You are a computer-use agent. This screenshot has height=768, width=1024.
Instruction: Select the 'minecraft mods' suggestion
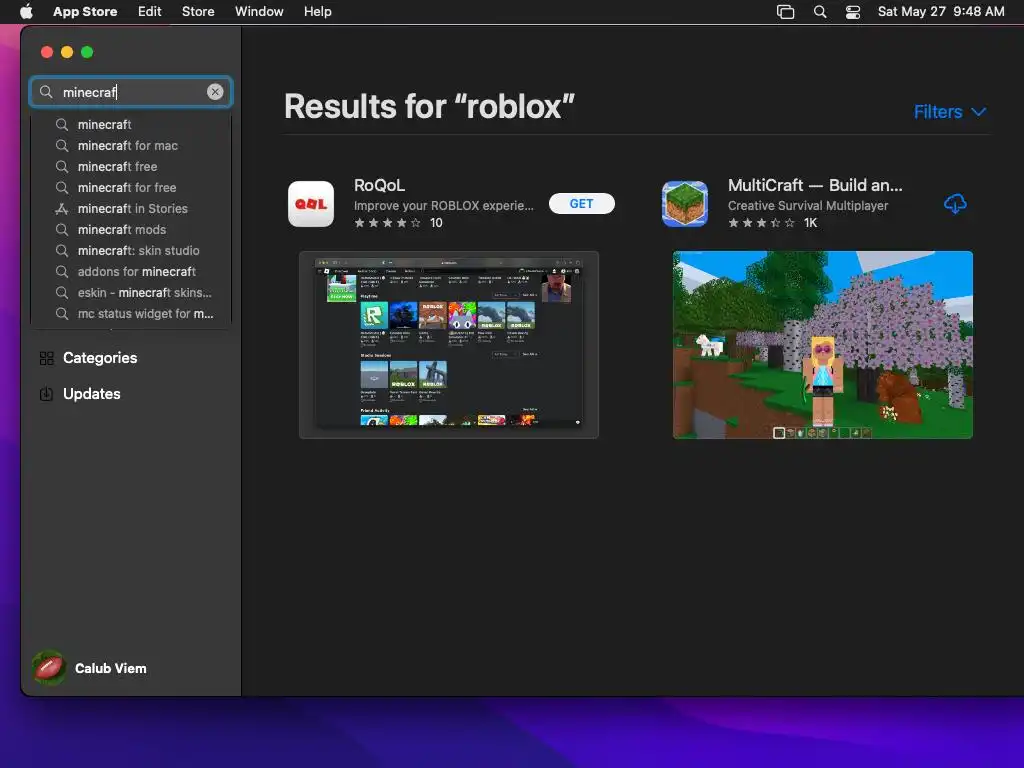pyautogui.click(x=131, y=229)
